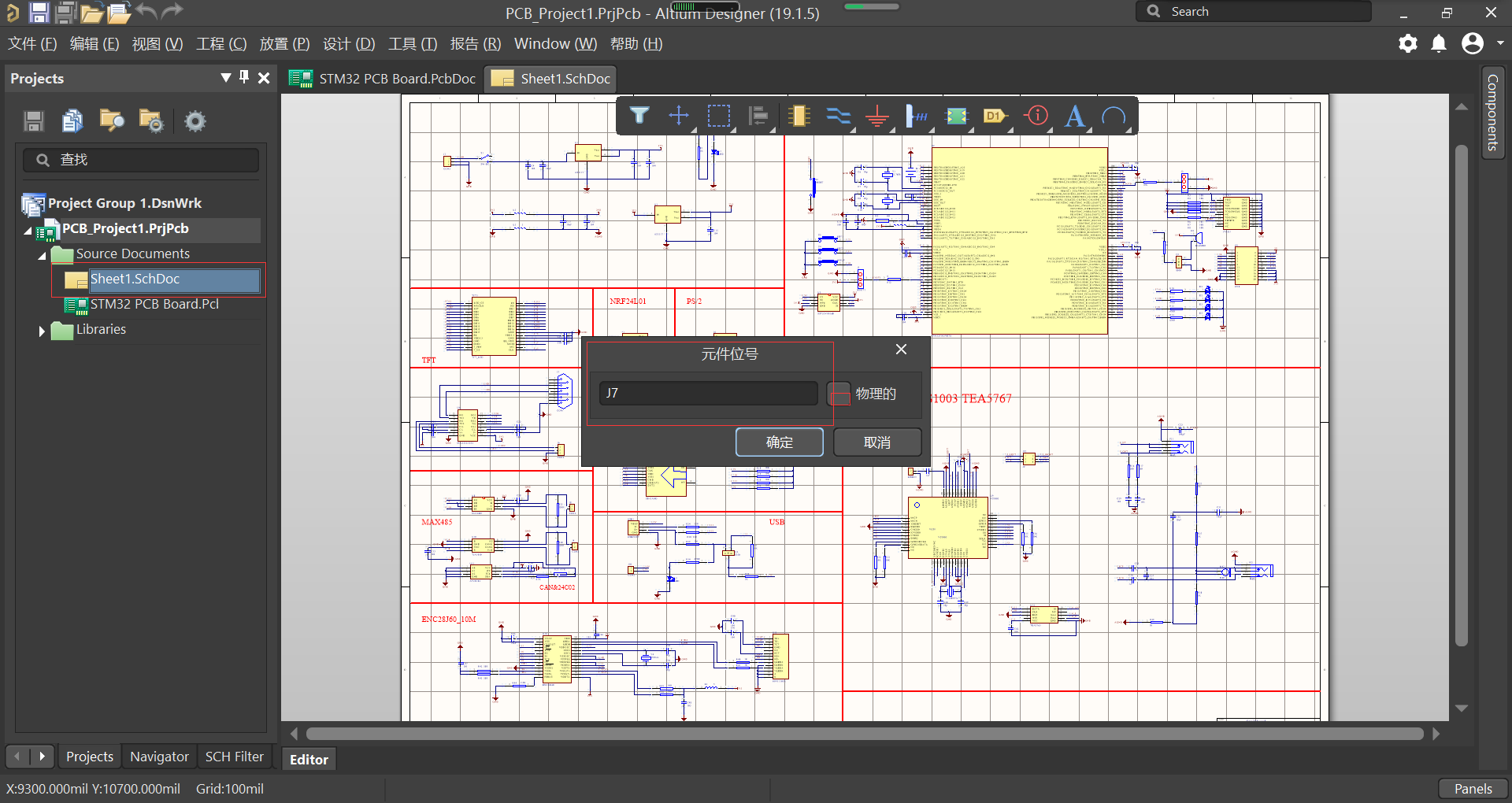Select the move object cross-arrows tool
Image resolution: width=1512 pixels, height=803 pixels.
pos(679,116)
